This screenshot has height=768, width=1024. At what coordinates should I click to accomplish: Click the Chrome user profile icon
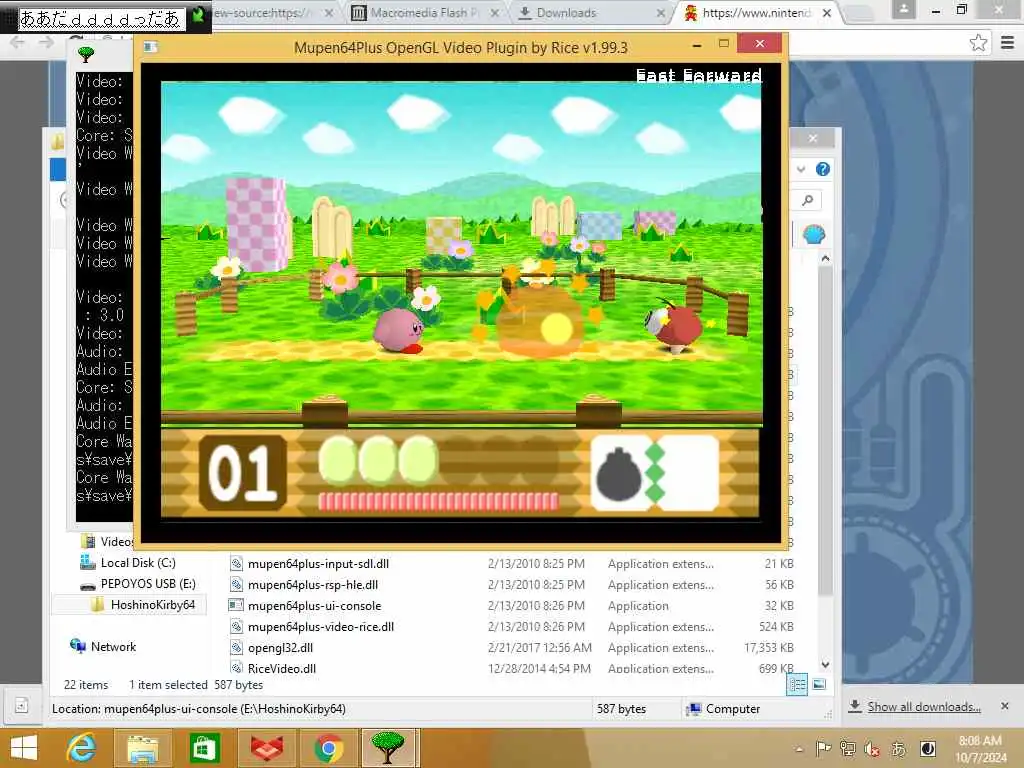pos(904,9)
